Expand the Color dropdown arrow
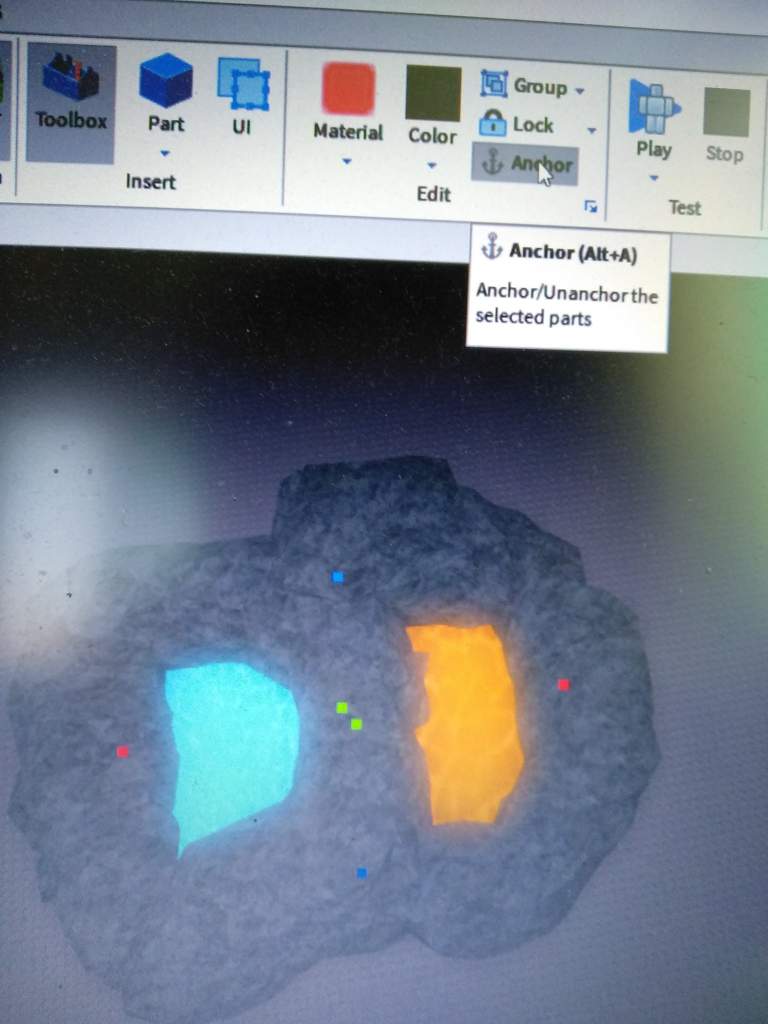 click(432, 166)
